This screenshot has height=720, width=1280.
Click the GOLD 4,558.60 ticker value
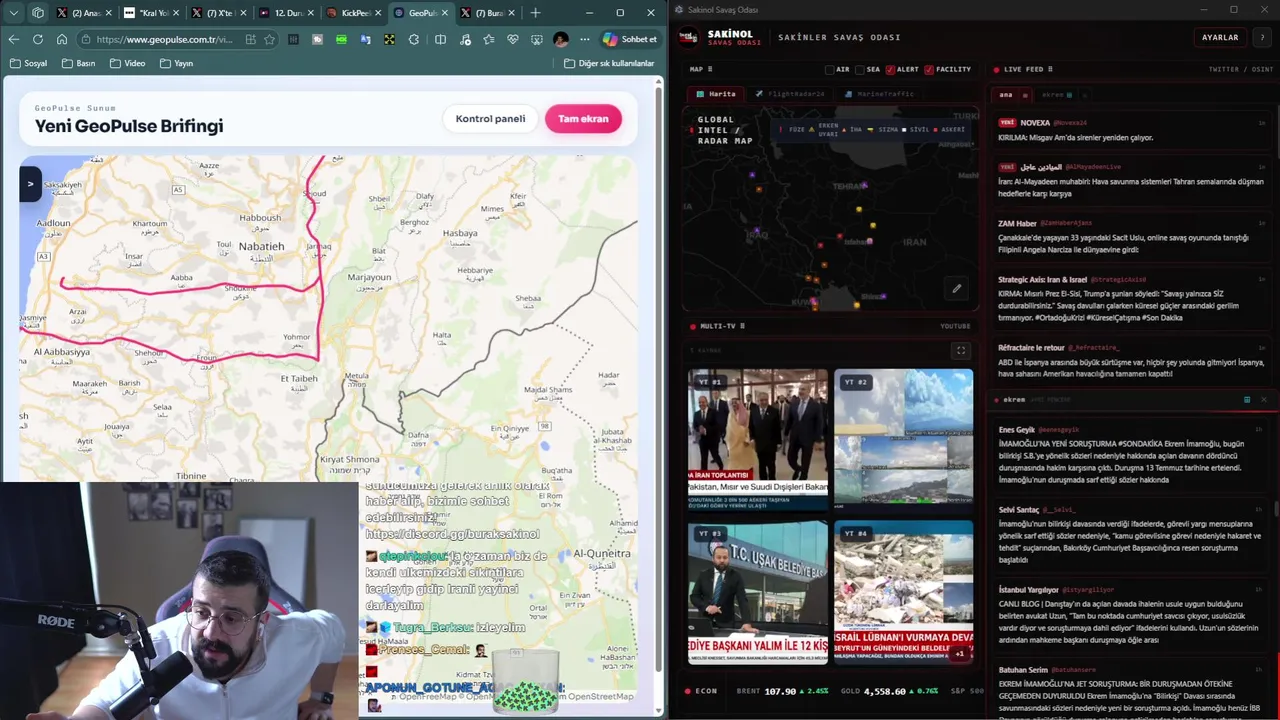[x=886, y=691]
